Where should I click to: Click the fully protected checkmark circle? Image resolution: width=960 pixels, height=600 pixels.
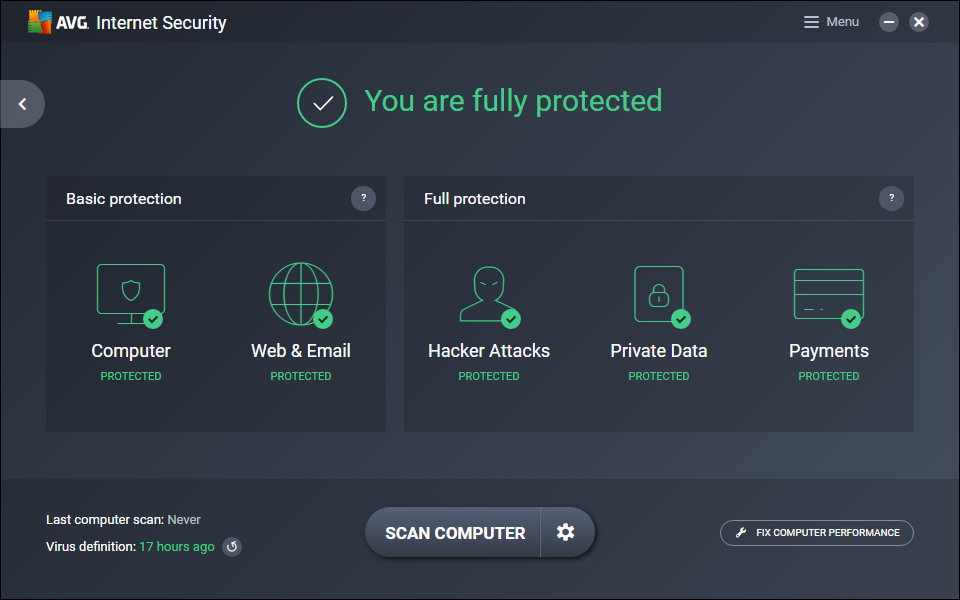(322, 102)
